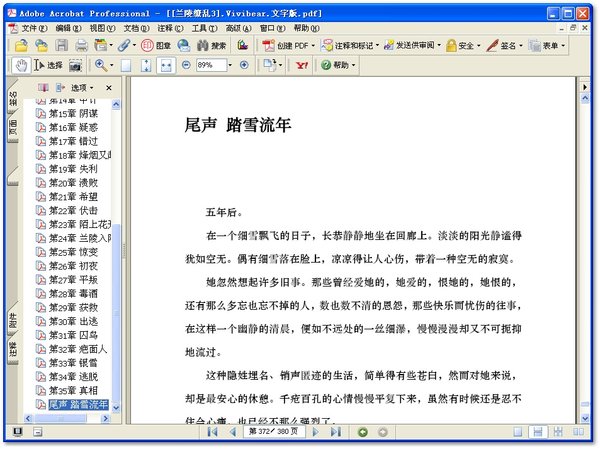Select bookmark 第32章 疤面人

[78, 349]
